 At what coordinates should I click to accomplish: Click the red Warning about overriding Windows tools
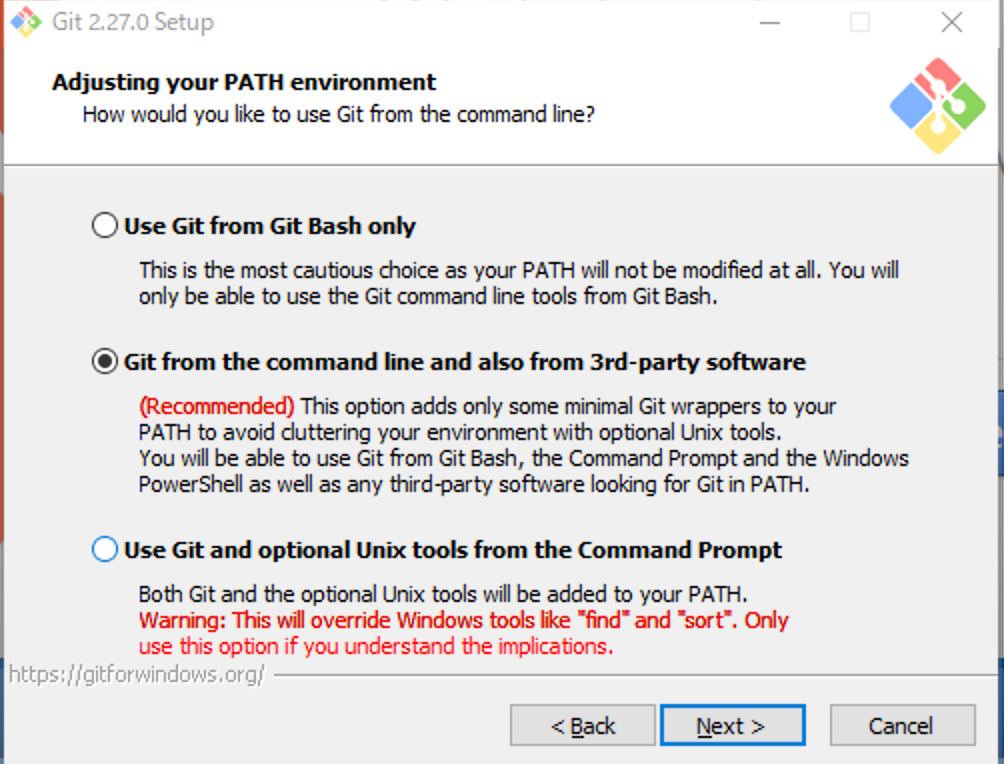pyautogui.click(x=463, y=620)
